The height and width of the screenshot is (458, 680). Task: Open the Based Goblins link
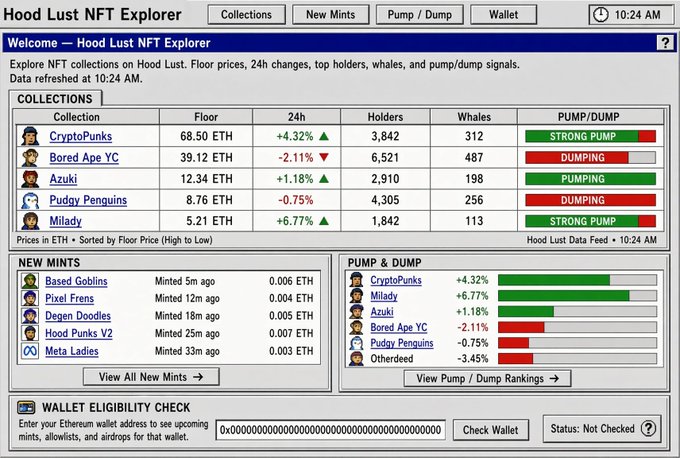[76, 281]
